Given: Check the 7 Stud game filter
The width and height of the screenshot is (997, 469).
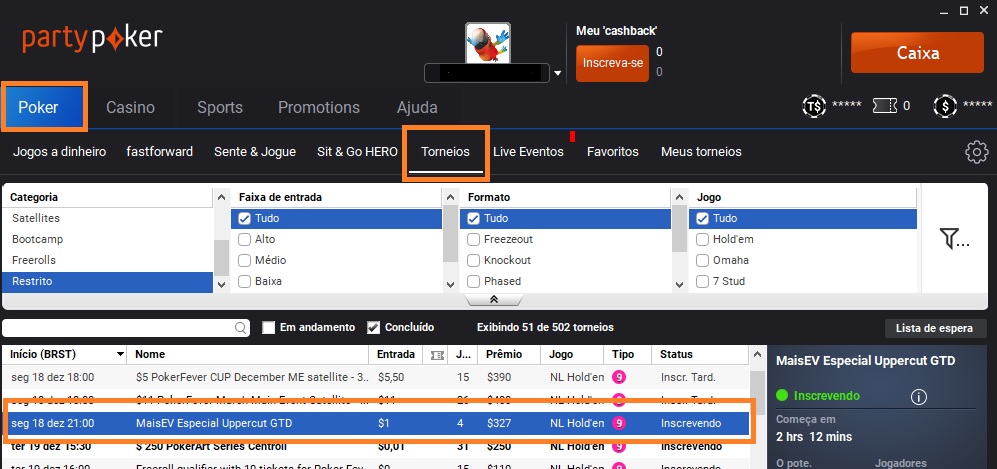Looking at the screenshot, I should coord(702,281).
